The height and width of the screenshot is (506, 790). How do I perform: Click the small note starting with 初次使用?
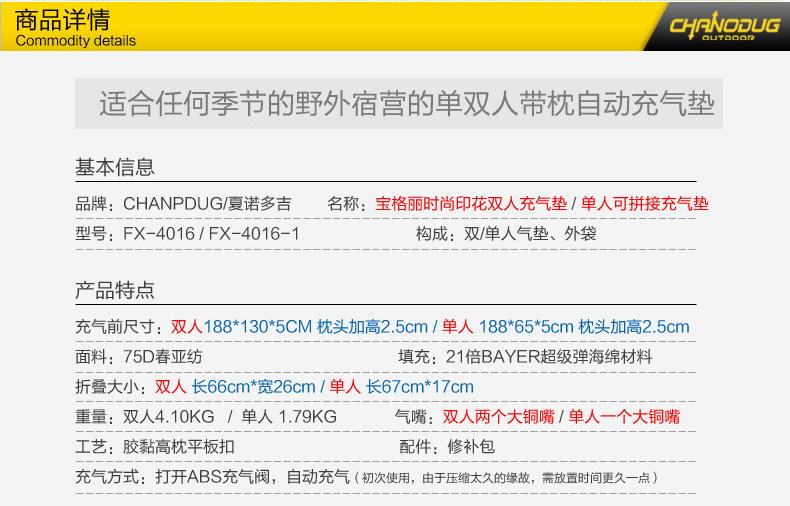(x=506, y=478)
